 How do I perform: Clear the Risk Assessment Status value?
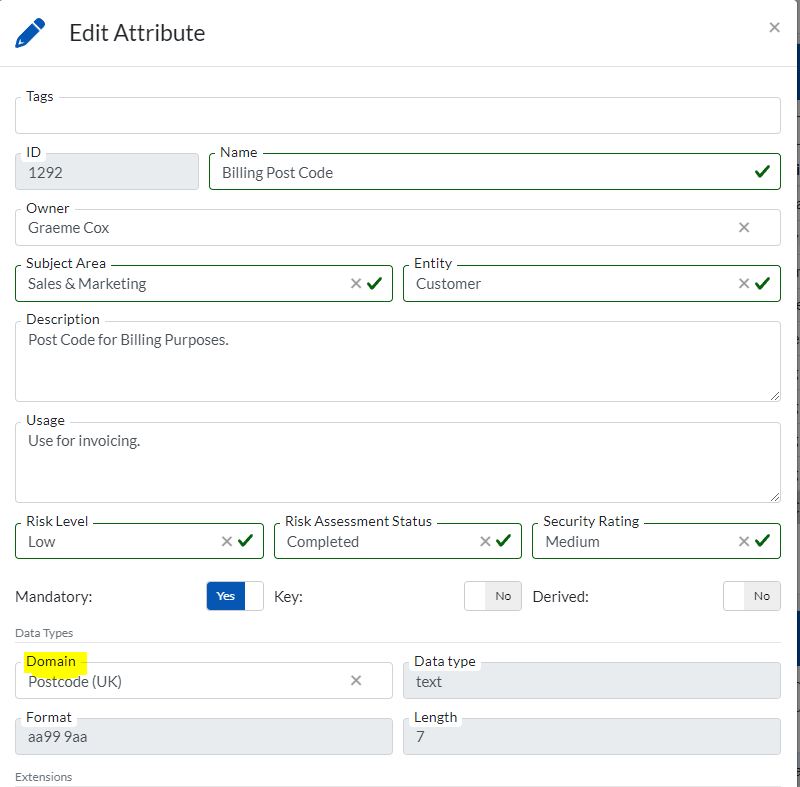[x=485, y=542]
